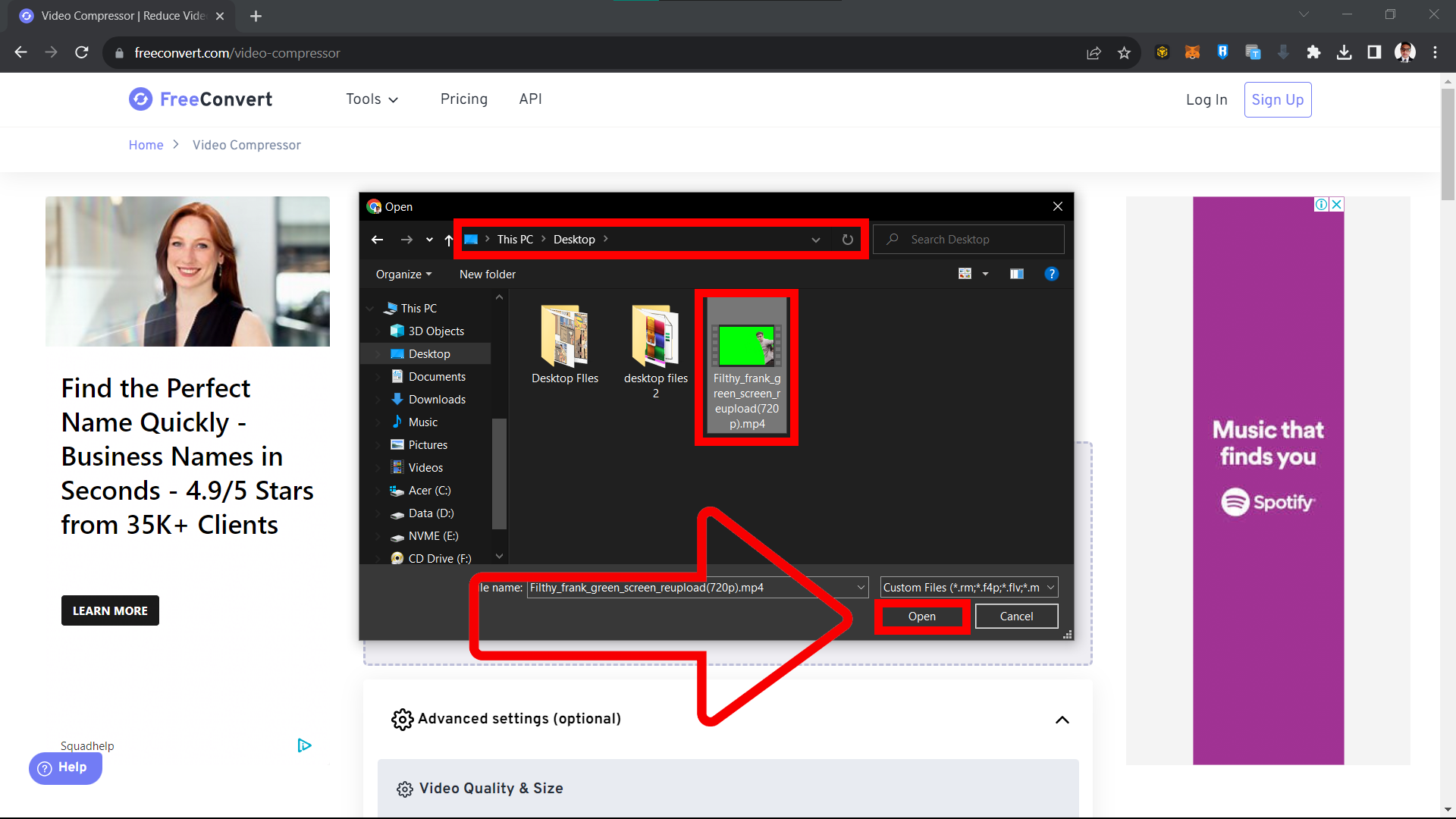Click the Help question mark in Open dialog
This screenshot has width=1456, height=819.
tap(1052, 274)
